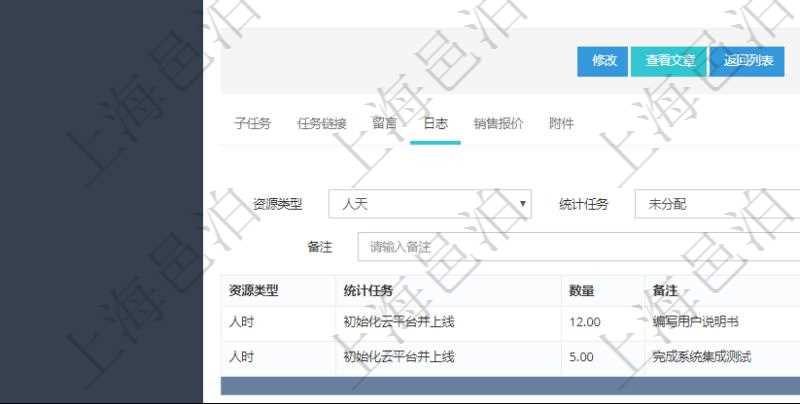
Task: Switch to the 附件 tab
Action: [561, 123]
